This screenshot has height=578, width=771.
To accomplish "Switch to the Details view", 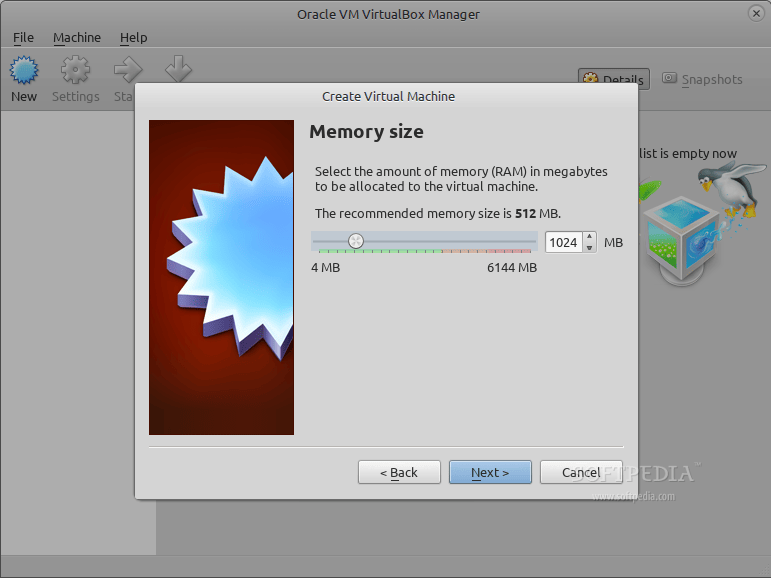I will (x=614, y=79).
